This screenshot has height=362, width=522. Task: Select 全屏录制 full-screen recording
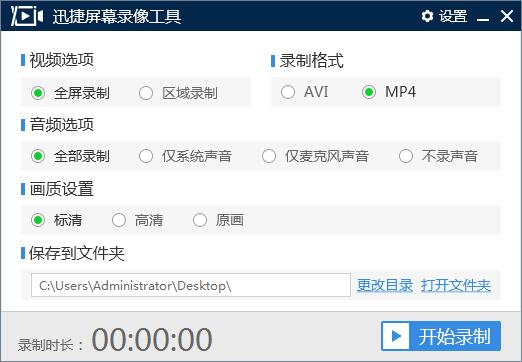(70, 93)
